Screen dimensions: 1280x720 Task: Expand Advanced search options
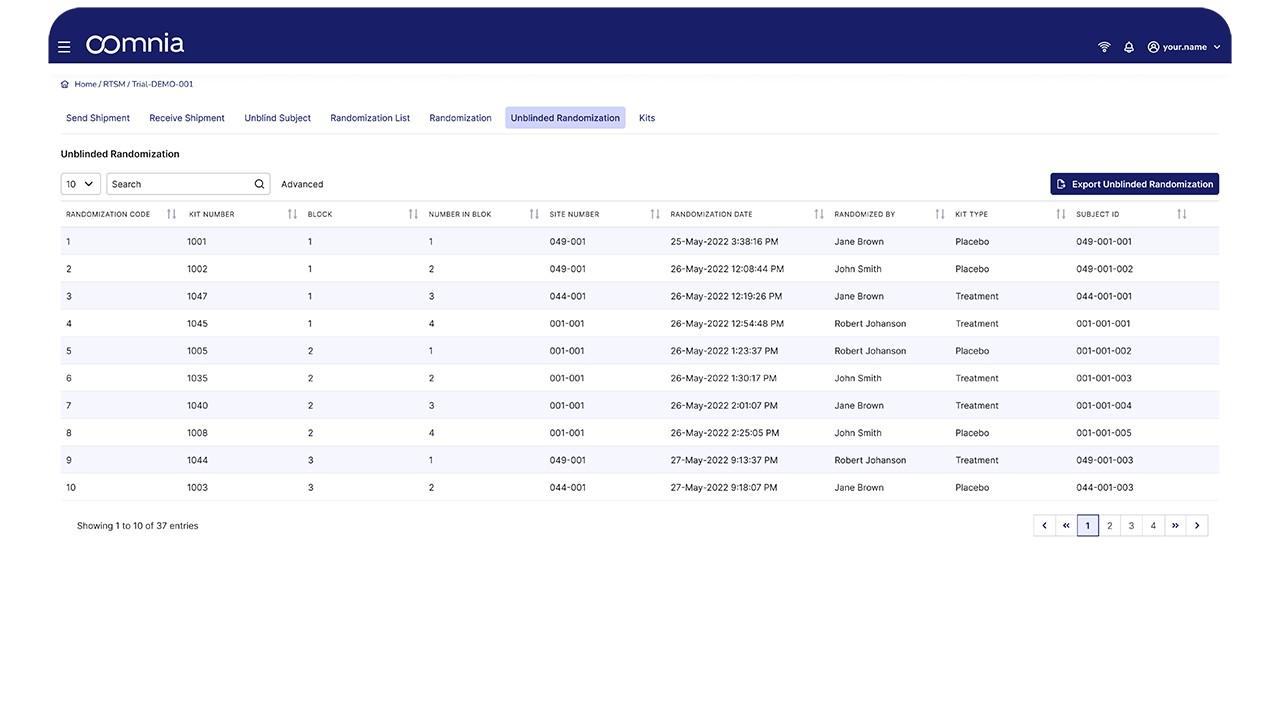(x=302, y=184)
